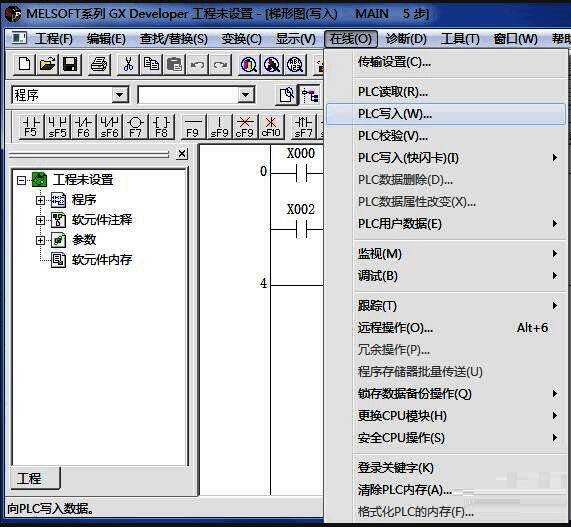
Task: Choose 清除PLC内存(A)... menu entry
Action: point(446,490)
